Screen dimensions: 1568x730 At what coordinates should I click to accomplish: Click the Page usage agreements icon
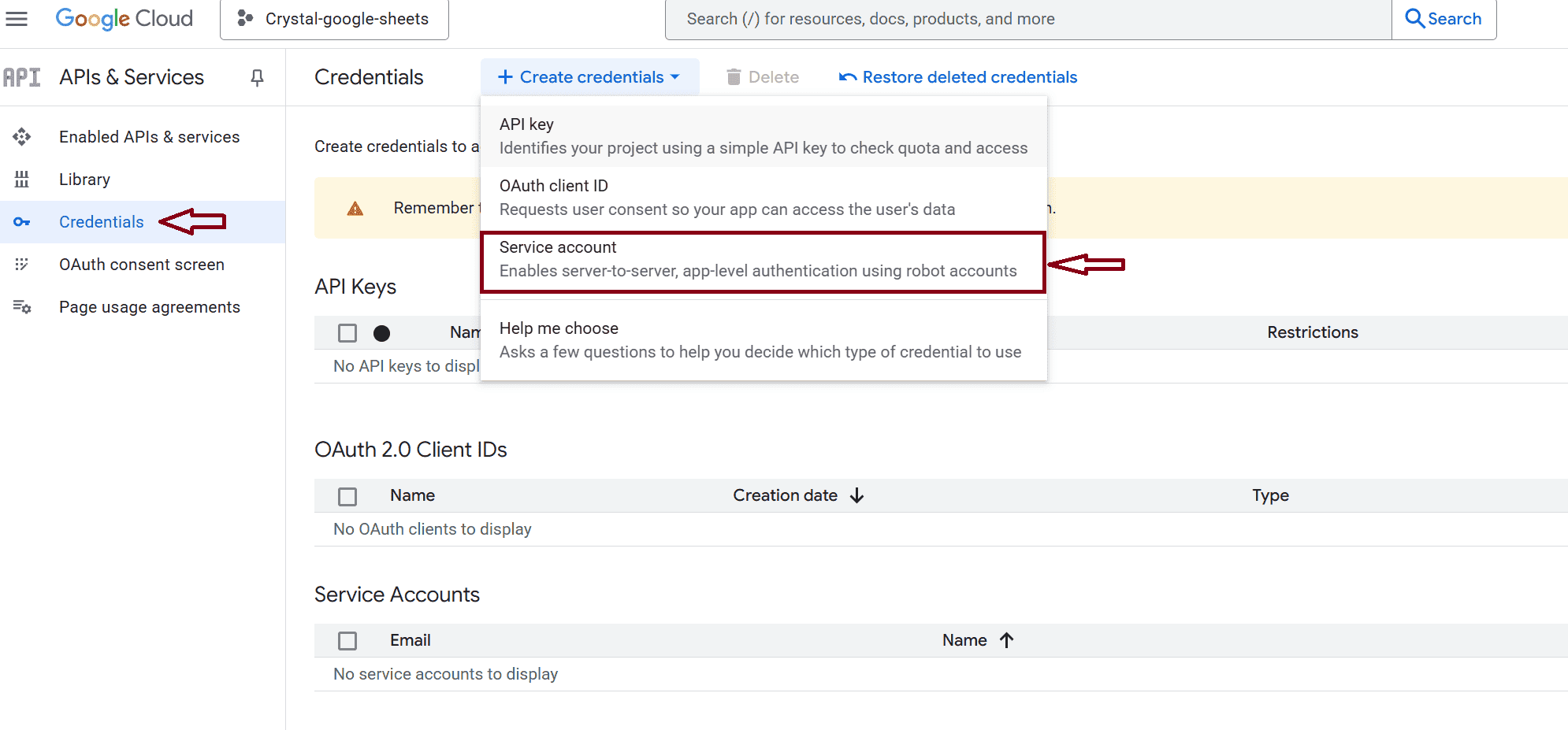click(22, 307)
